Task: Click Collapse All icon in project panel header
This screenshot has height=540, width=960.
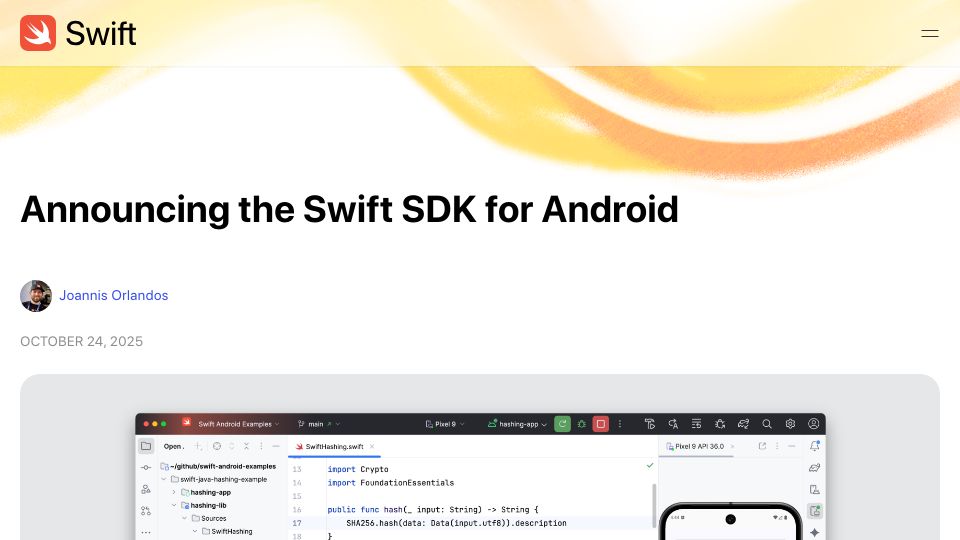Action: pyautogui.click(x=246, y=446)
